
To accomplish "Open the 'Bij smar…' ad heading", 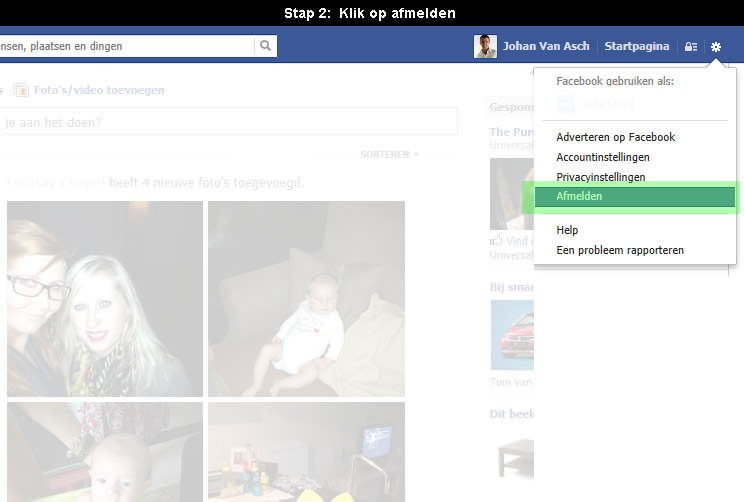I will 512,287.
